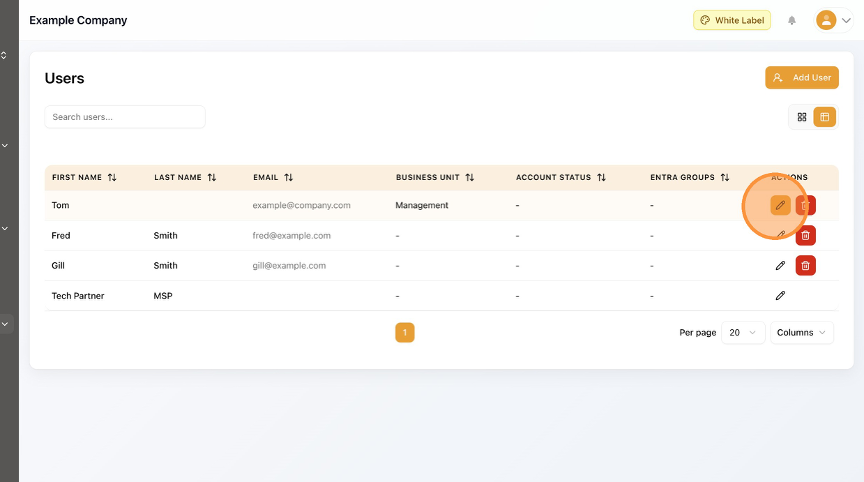This screenshot has height=482, width=864.
Task: Click the White Label button
Action: [x=731, y=20]
